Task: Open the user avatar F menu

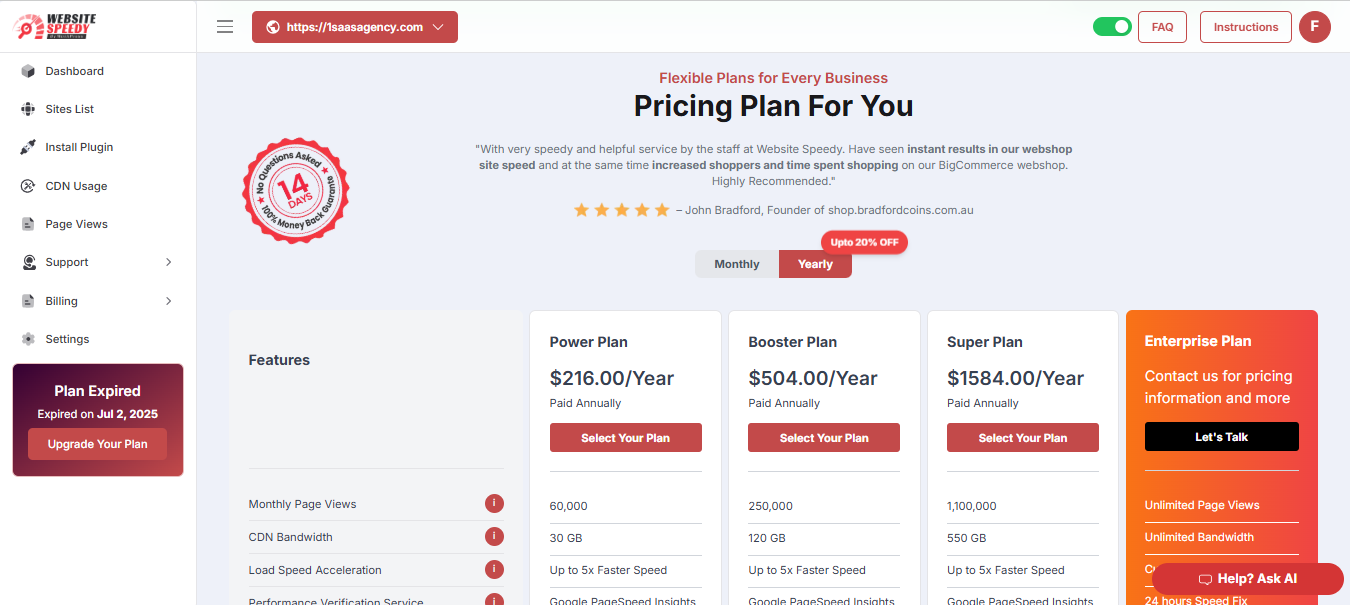Action: [1315, 27]
